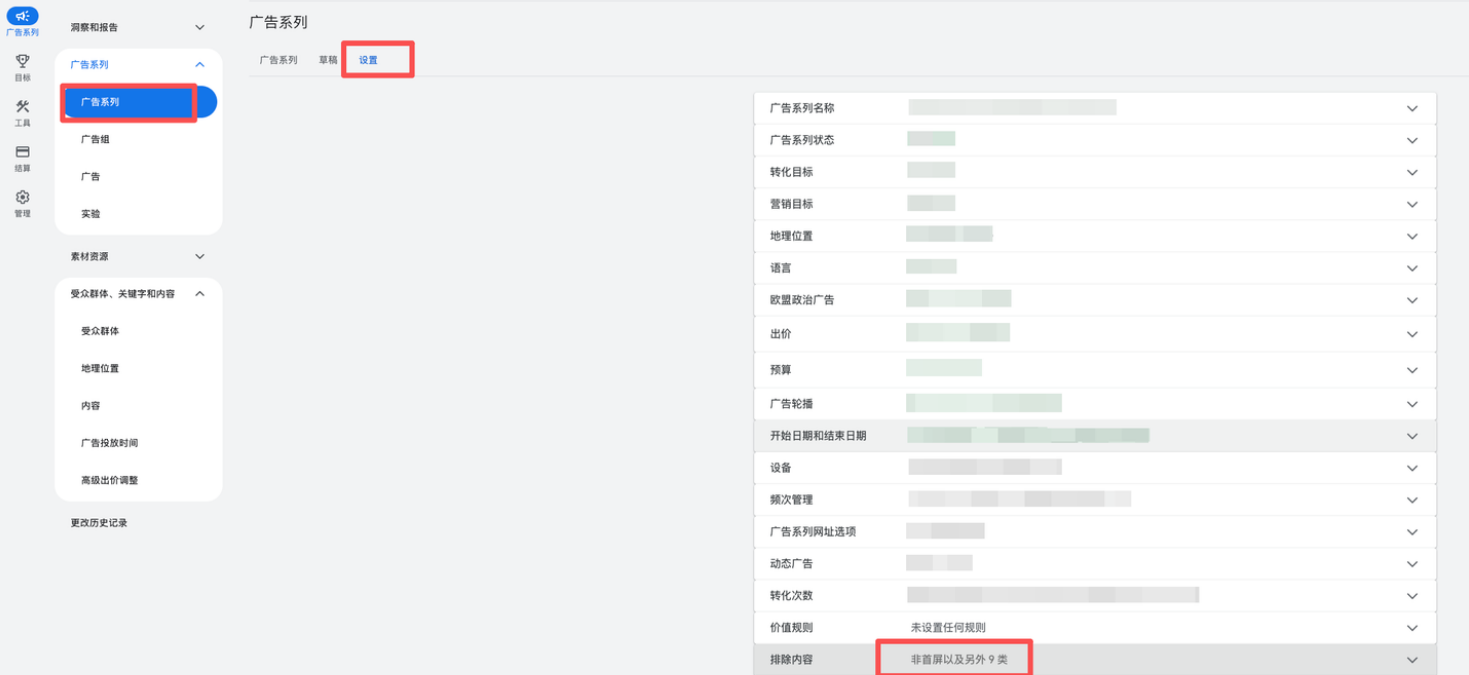Open the 工具 wrench icon

tap(22, 107)
